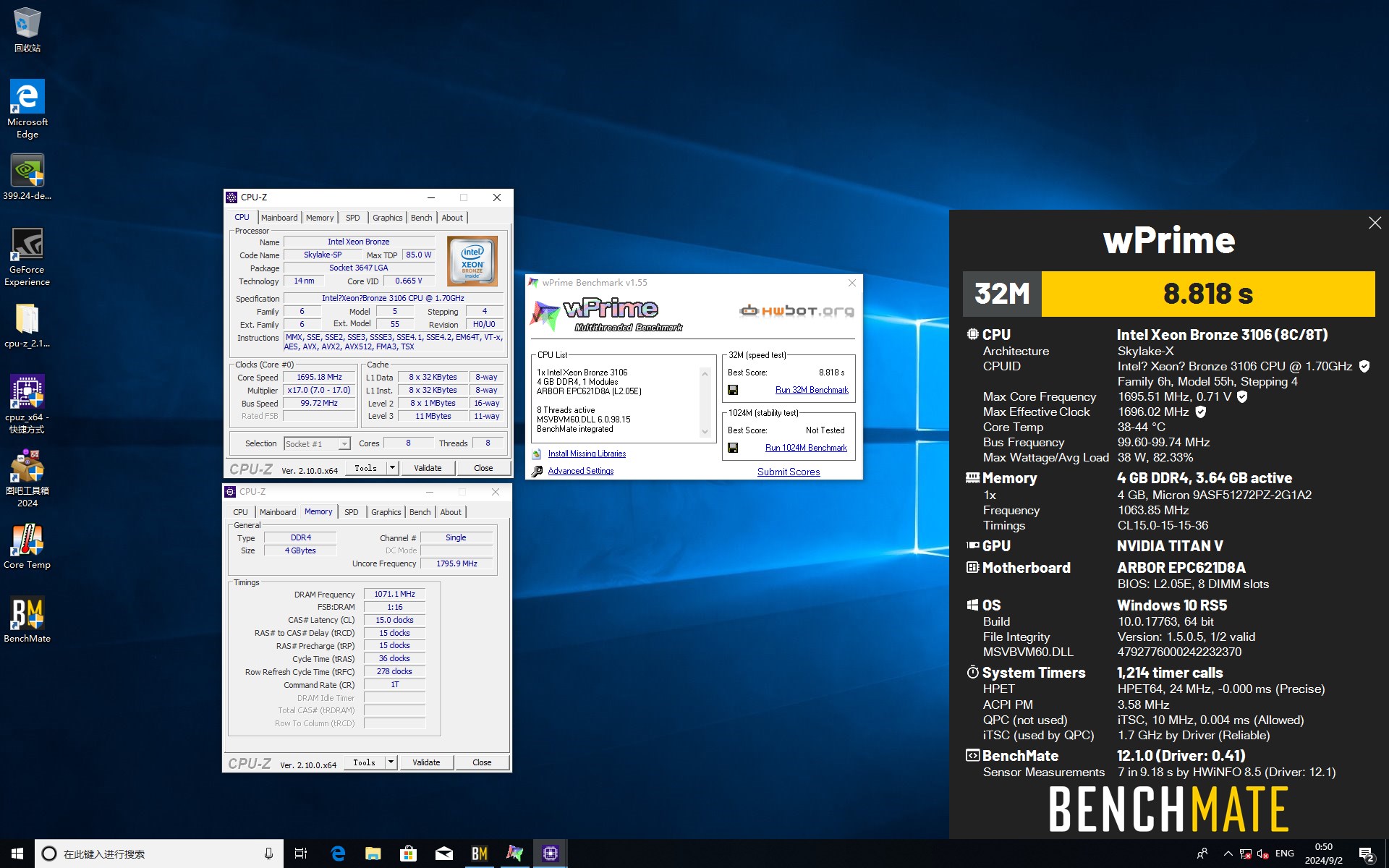1389x868 pixels.
Task: Switch to BenchMate from the taskbar
Action: click(479, 854)
